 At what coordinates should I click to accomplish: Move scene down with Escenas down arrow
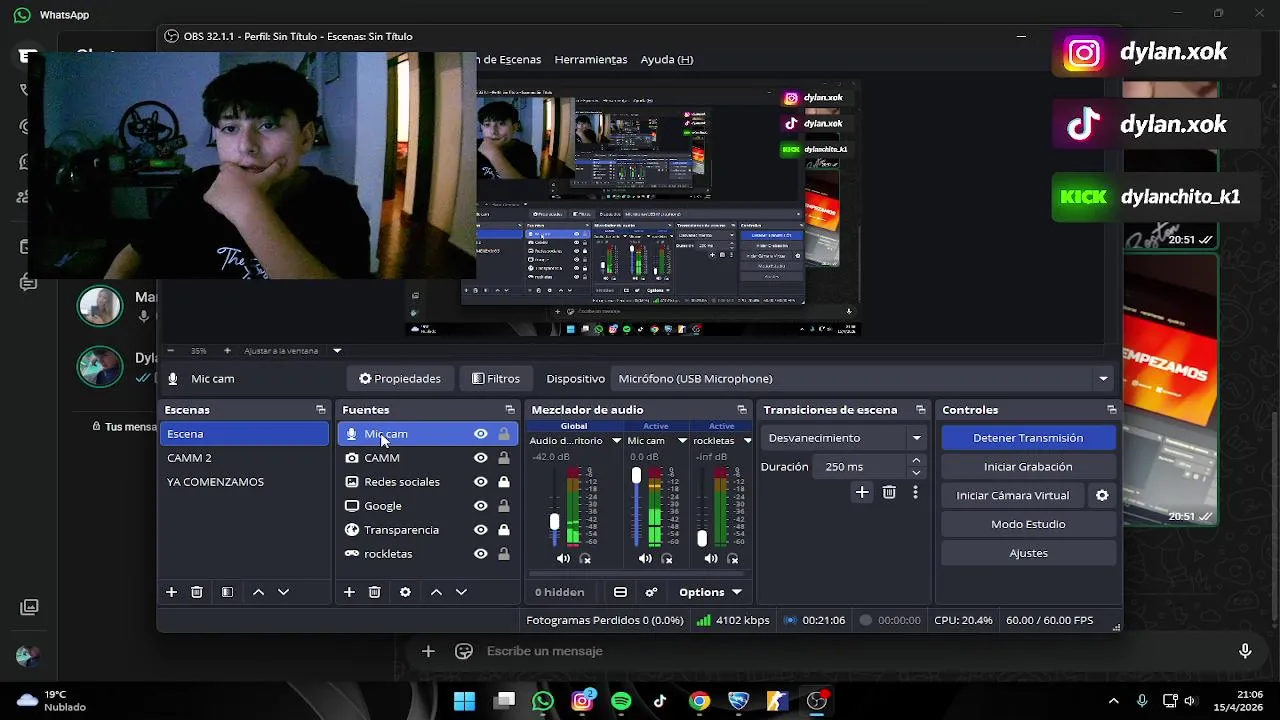click(x=283, y=592)
